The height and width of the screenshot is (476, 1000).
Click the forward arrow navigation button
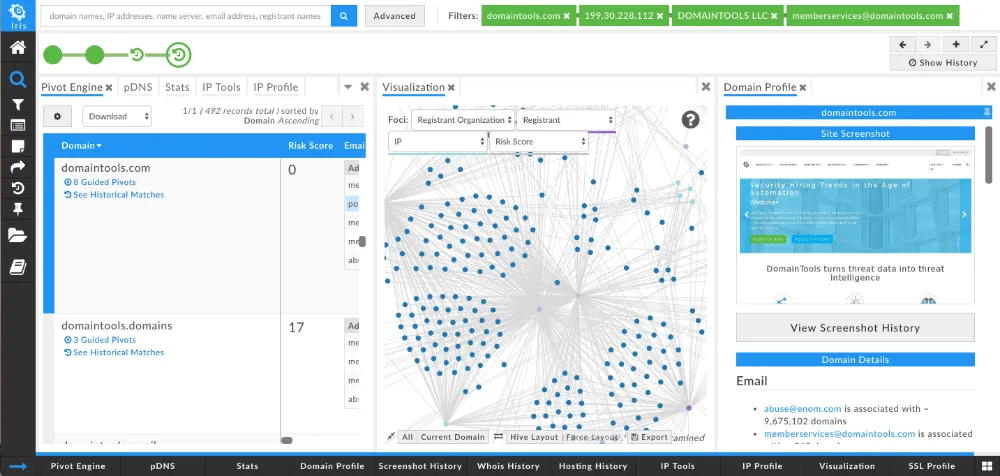[927, 45]
